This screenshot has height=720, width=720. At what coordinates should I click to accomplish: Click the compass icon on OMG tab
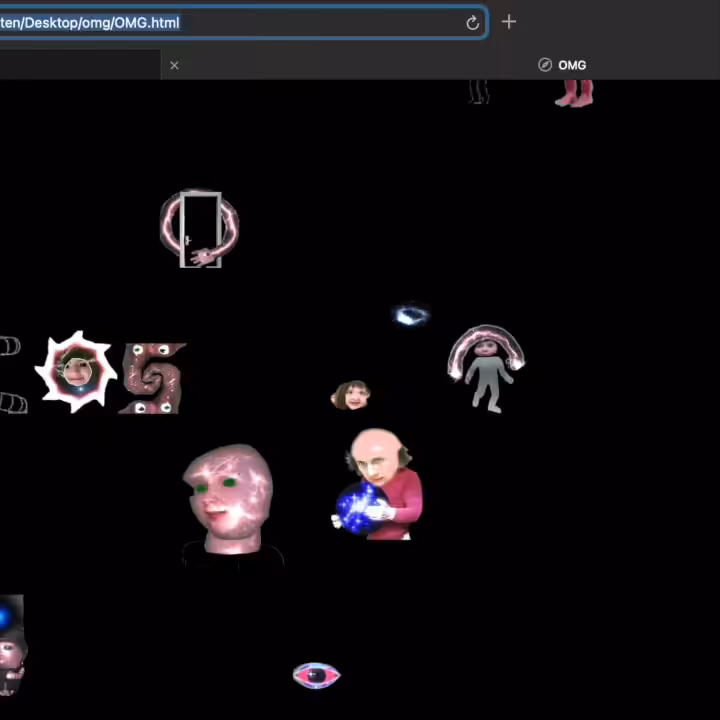pyautogui.click(x=545, y=65)
